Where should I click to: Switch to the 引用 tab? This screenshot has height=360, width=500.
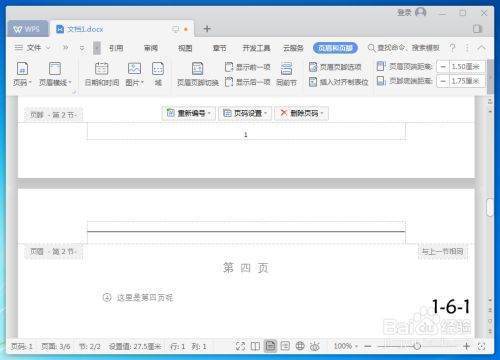pyautogui.click(x=116, y=48)
